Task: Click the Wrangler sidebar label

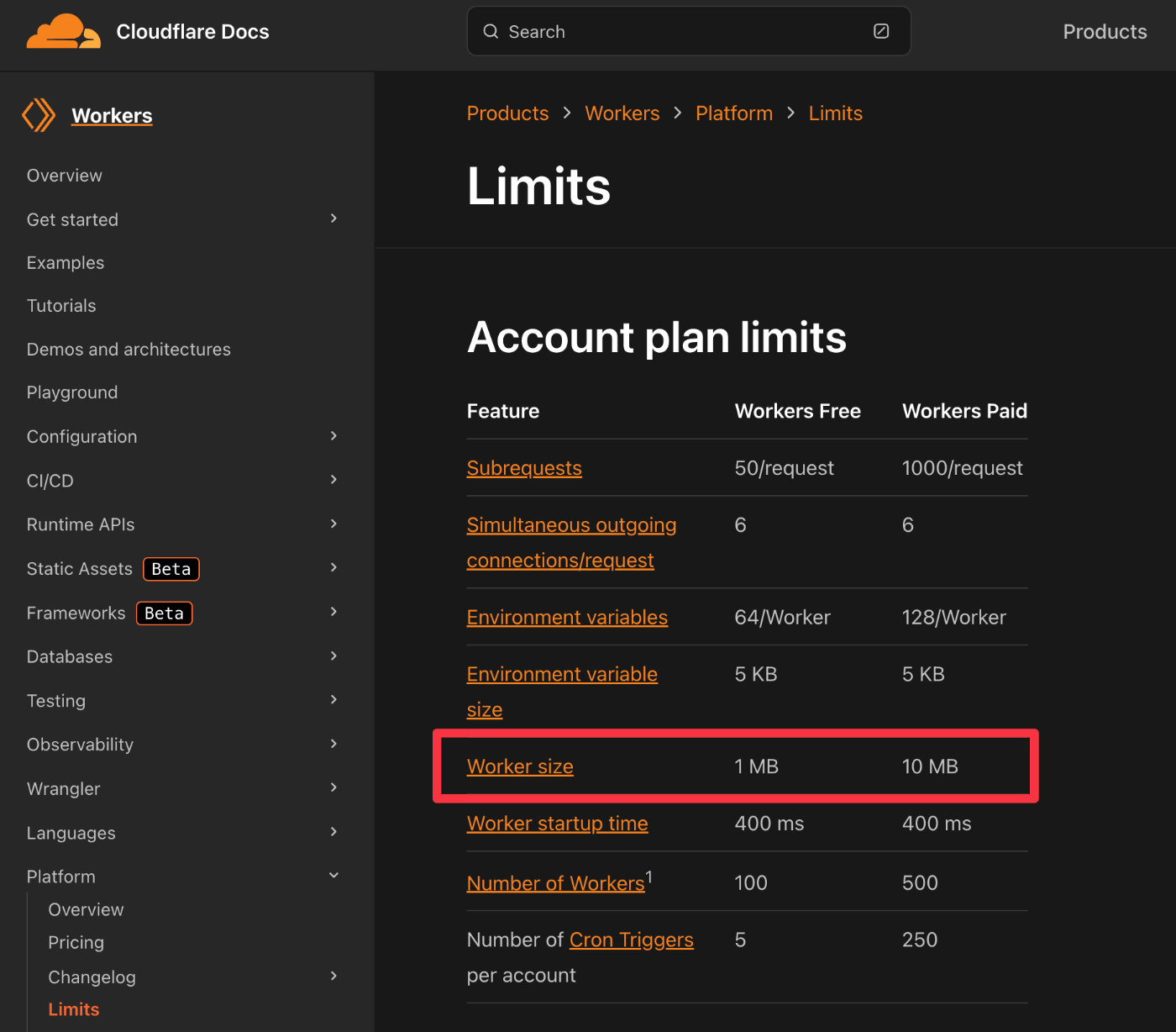Action: [64, 789]
